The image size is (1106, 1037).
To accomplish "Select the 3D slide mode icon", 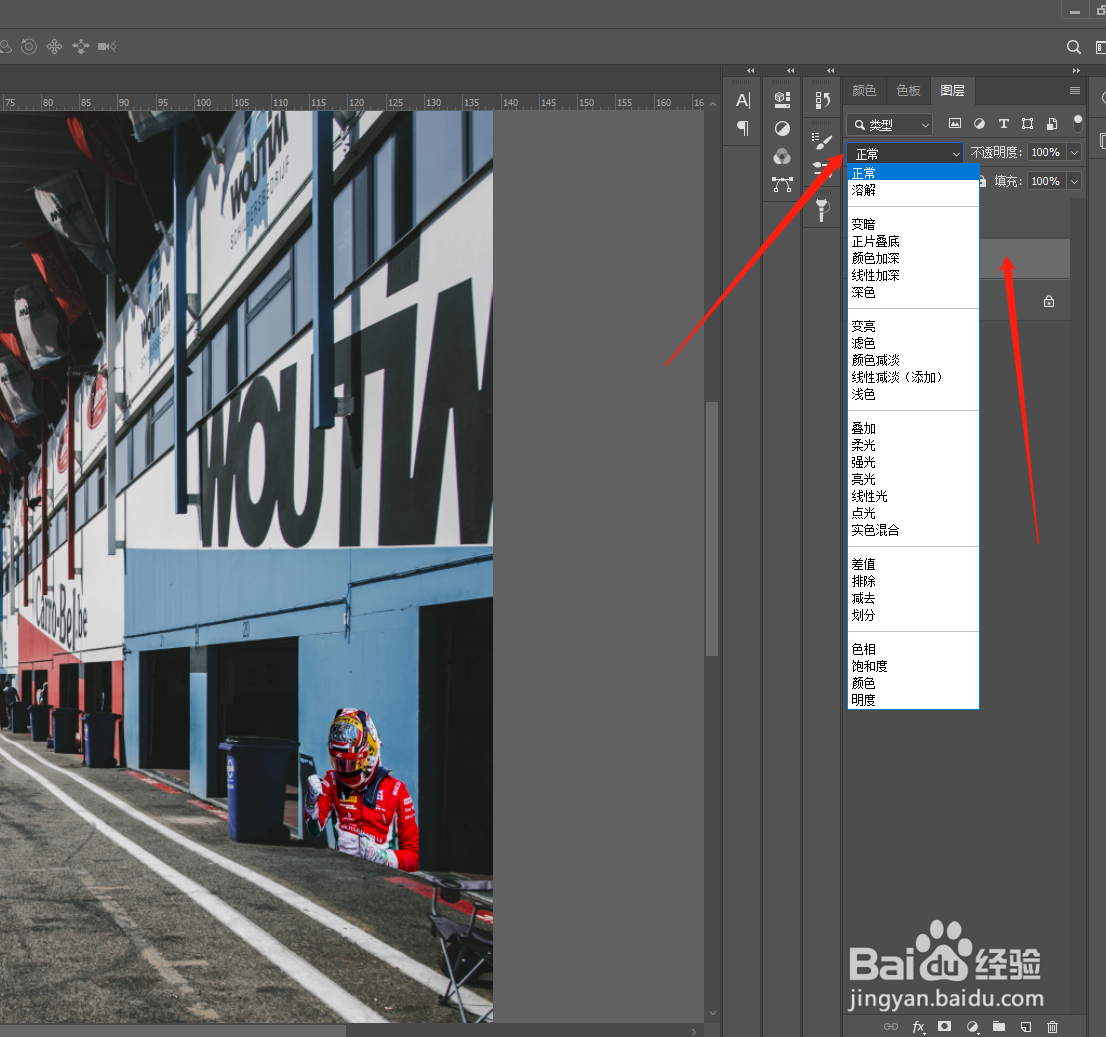I will click(x=80, y=47).
